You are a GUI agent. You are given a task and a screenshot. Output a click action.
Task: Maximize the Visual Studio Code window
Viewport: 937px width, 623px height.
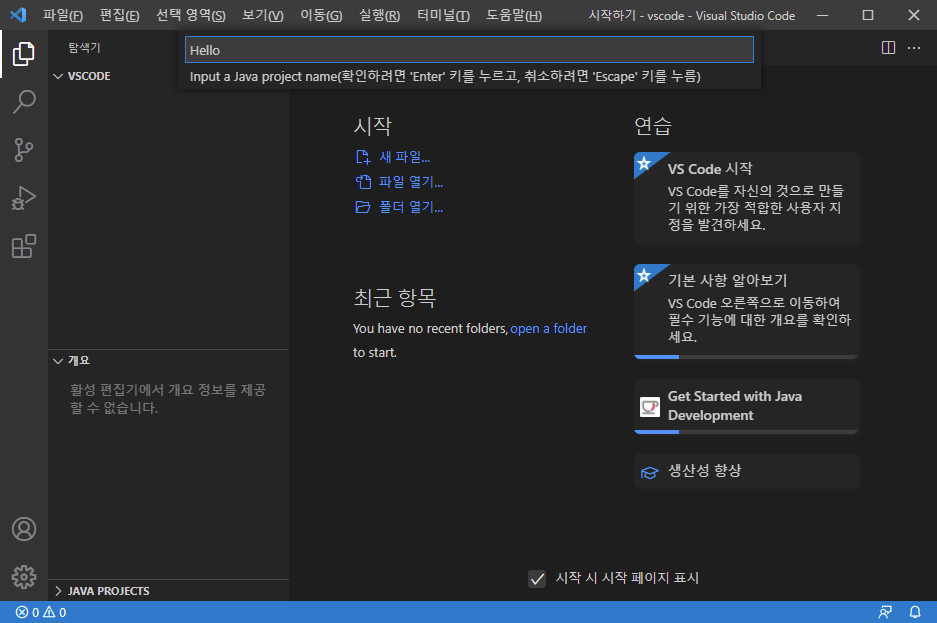click(x=868, y=15)
